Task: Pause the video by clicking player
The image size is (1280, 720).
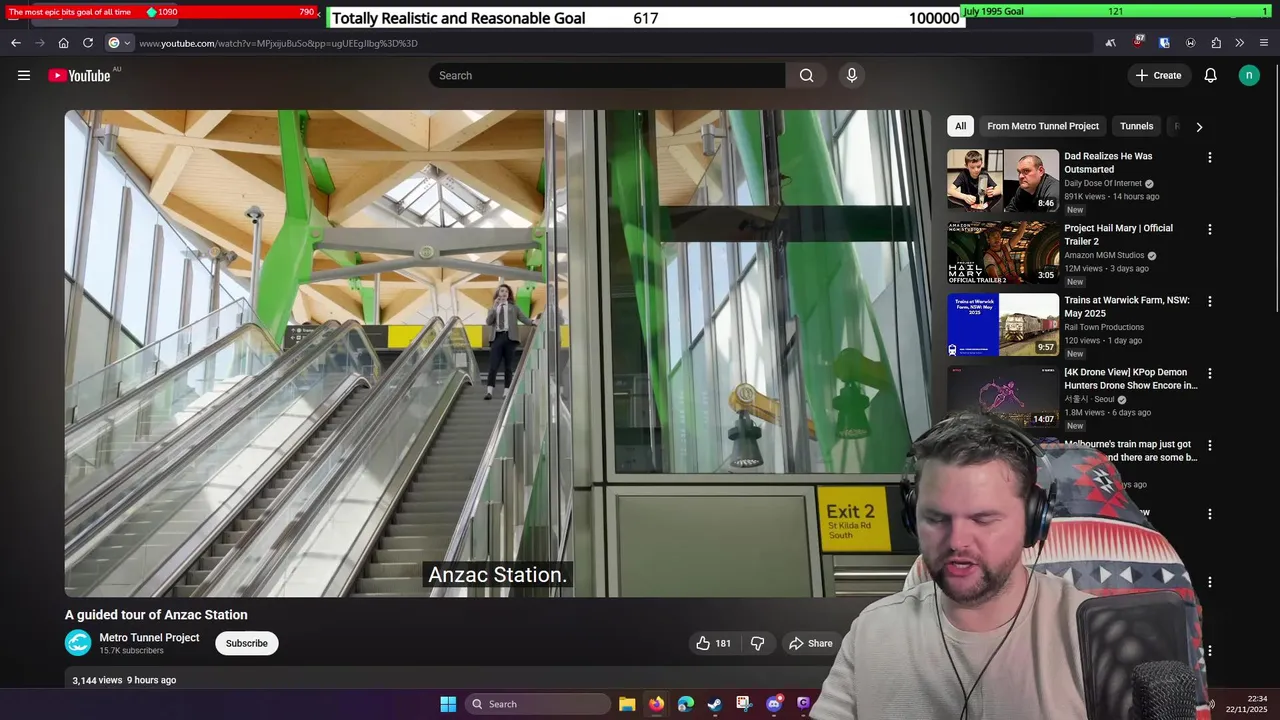Action: click(x=497, y=353)
